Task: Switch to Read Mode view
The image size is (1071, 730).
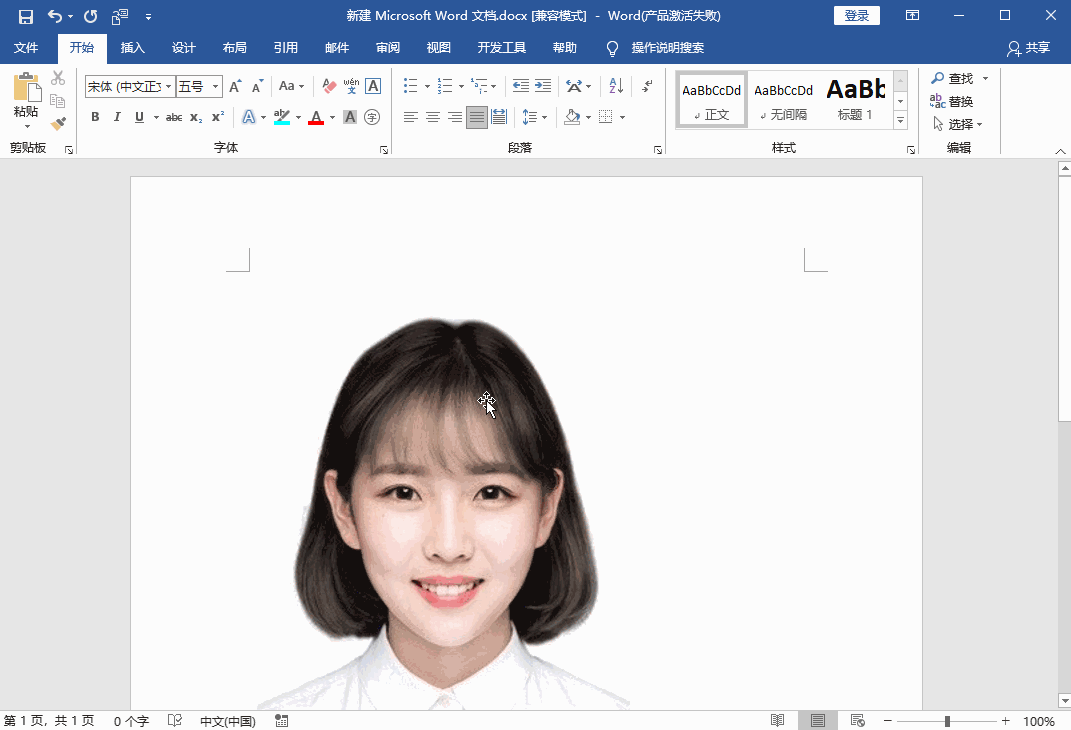Action: point(777,720)
